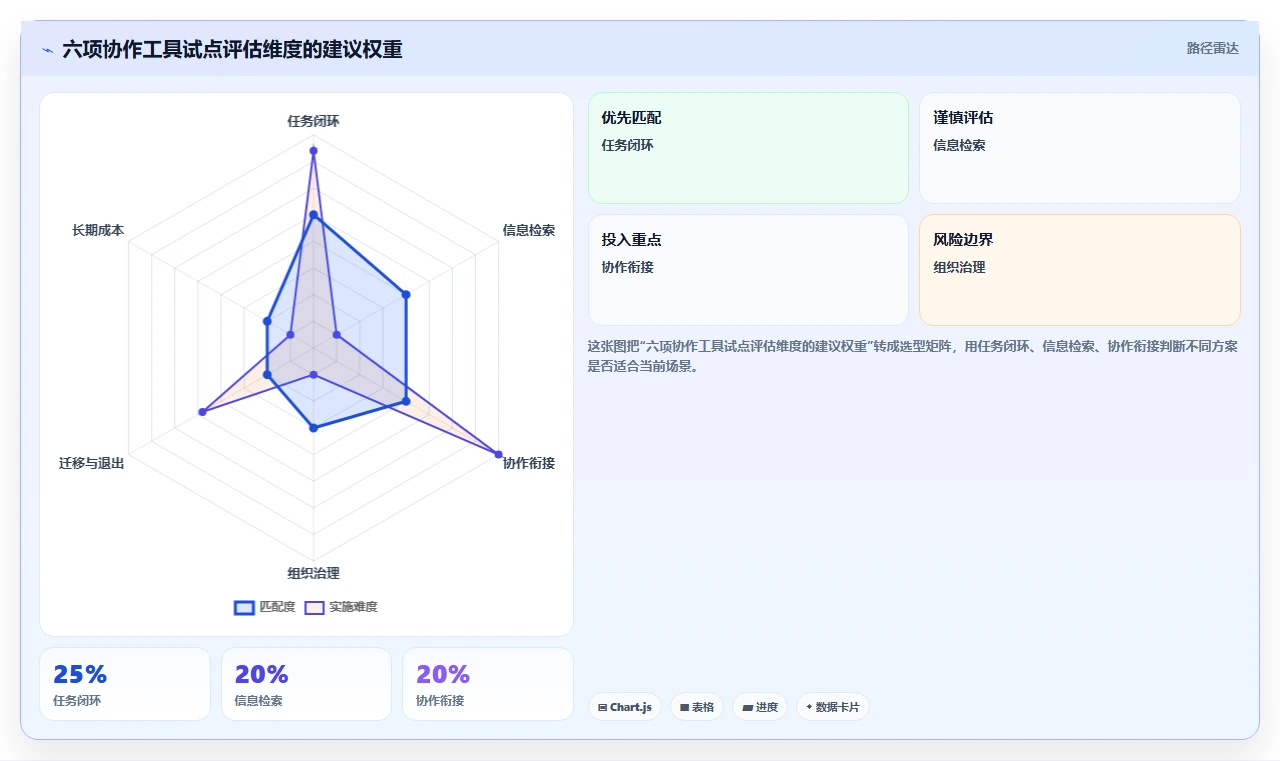
Task: Click the 路径雷达 label in header
Action: [x=1213, y=48]
